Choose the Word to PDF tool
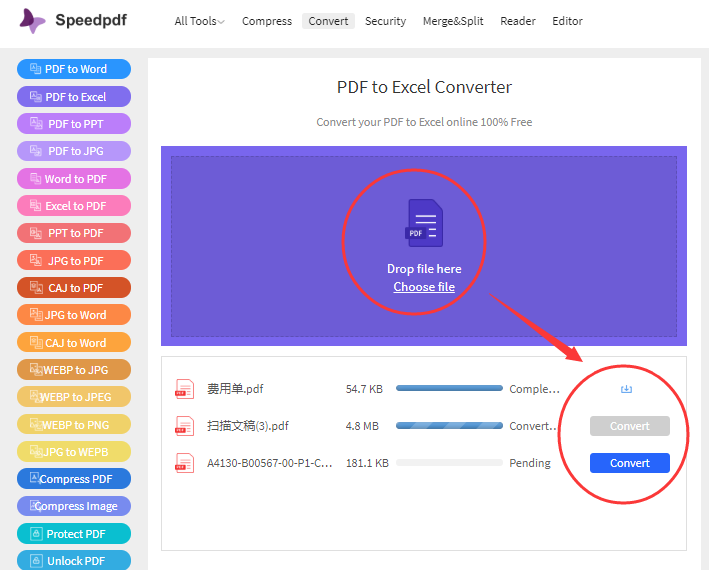 pyautogui.click(x=74, y=179)
